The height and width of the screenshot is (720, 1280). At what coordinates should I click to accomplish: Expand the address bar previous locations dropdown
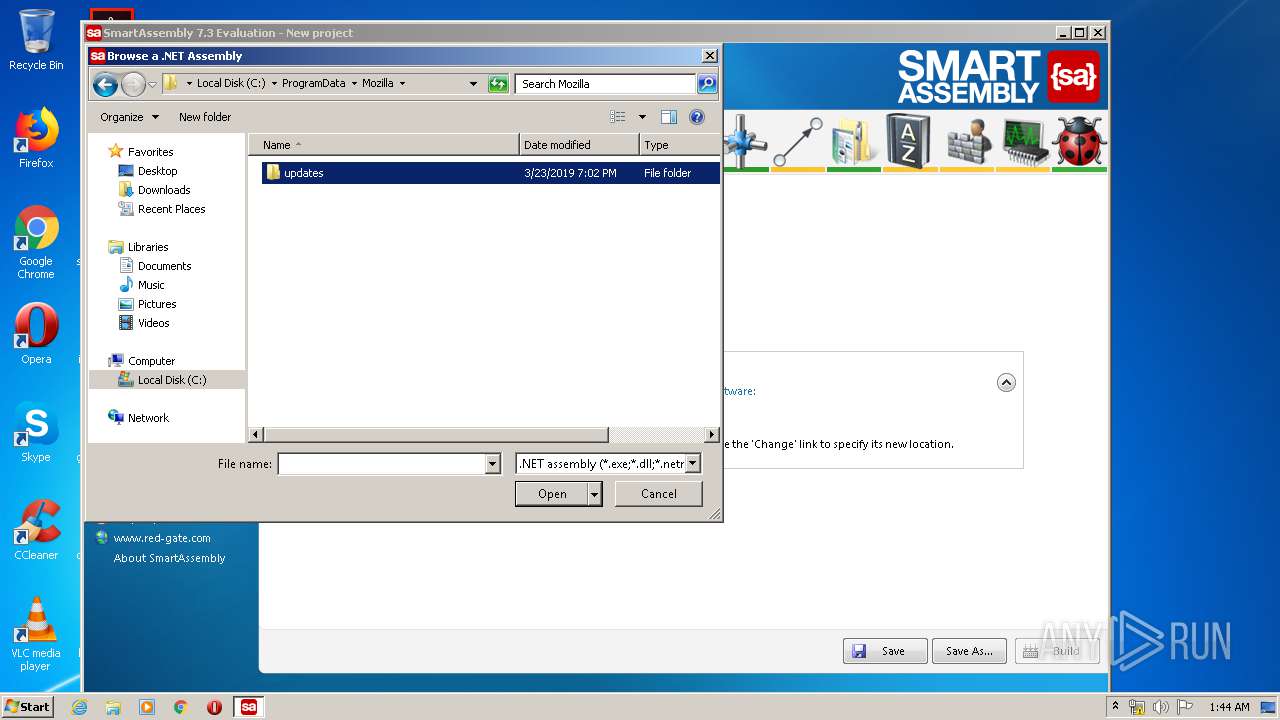coord(473,84)
